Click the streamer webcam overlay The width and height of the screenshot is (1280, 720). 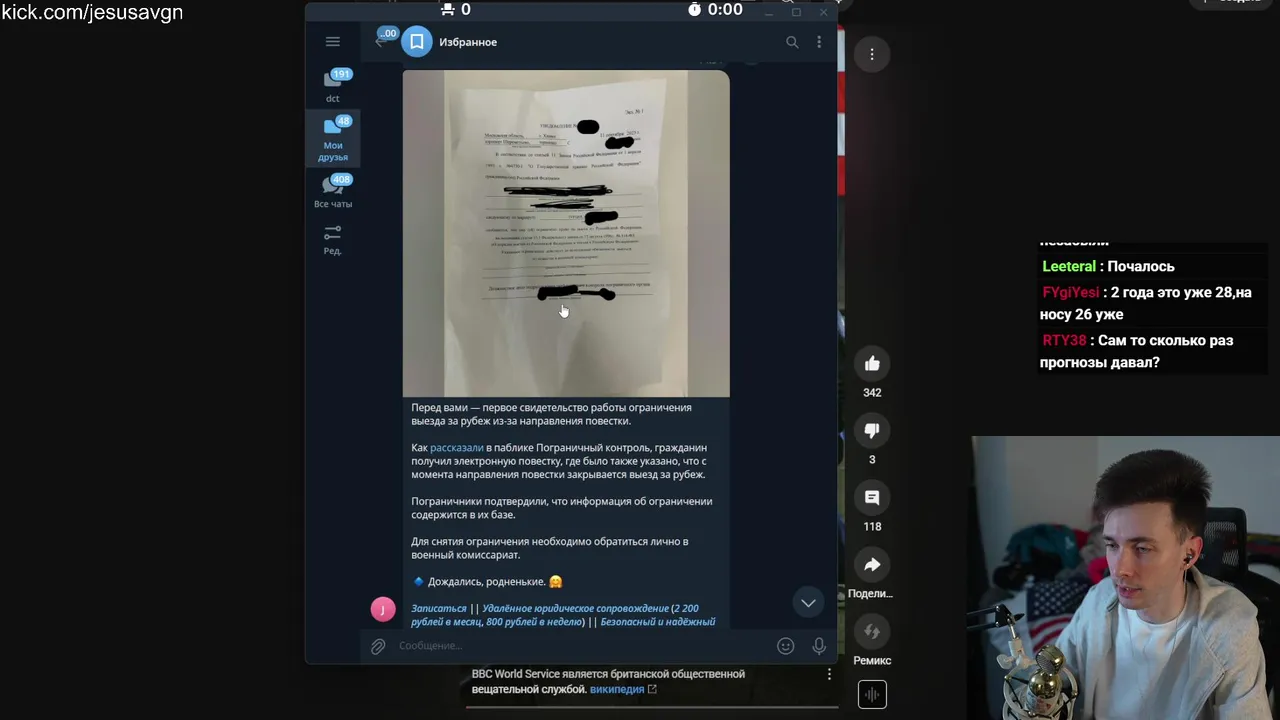click(x=1126, y=578)
